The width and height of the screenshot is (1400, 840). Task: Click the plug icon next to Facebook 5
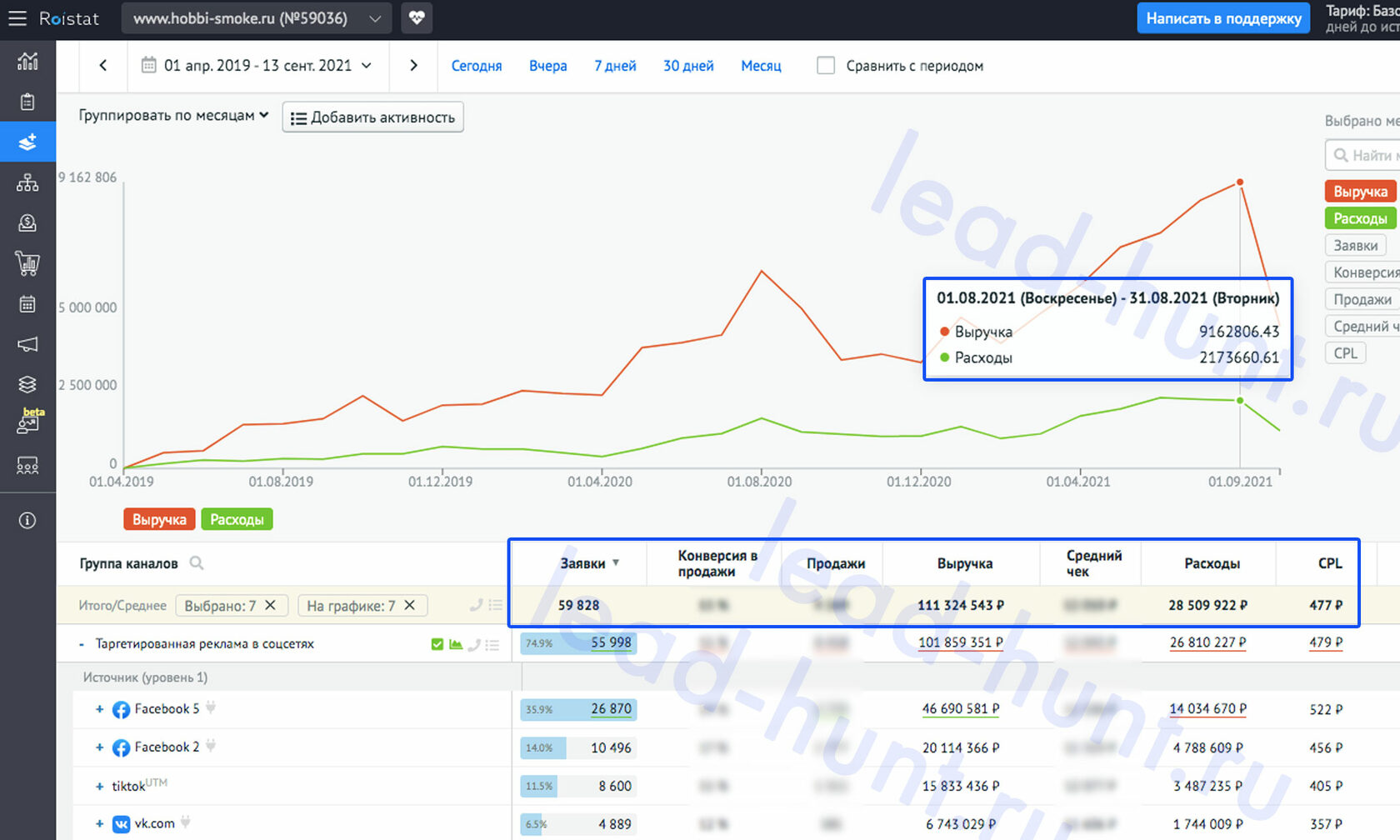coord(211,707)
